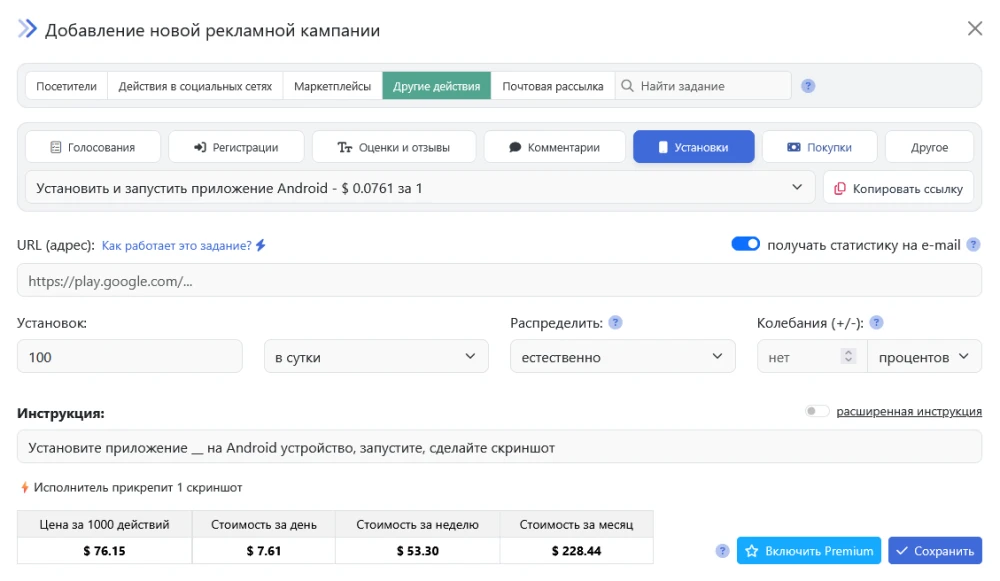The image size is (1000, 581).
Task: Click the Включить Premium button
Action: coord(808,551)
